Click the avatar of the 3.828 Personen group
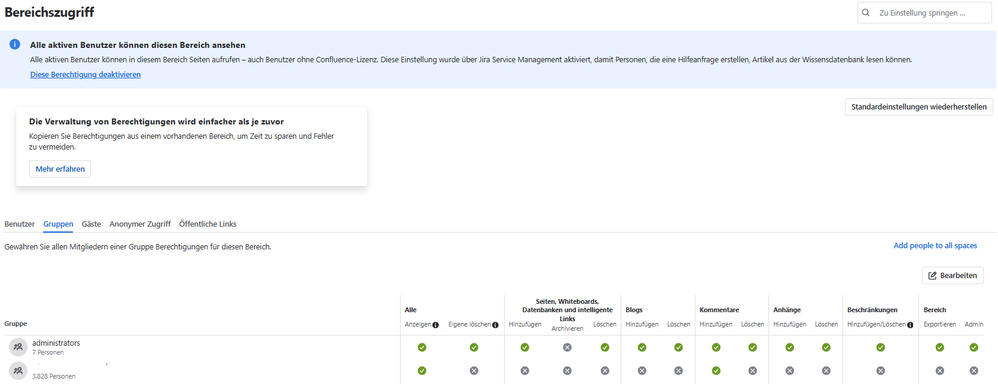The image size is (998, 384). [18, 370]
